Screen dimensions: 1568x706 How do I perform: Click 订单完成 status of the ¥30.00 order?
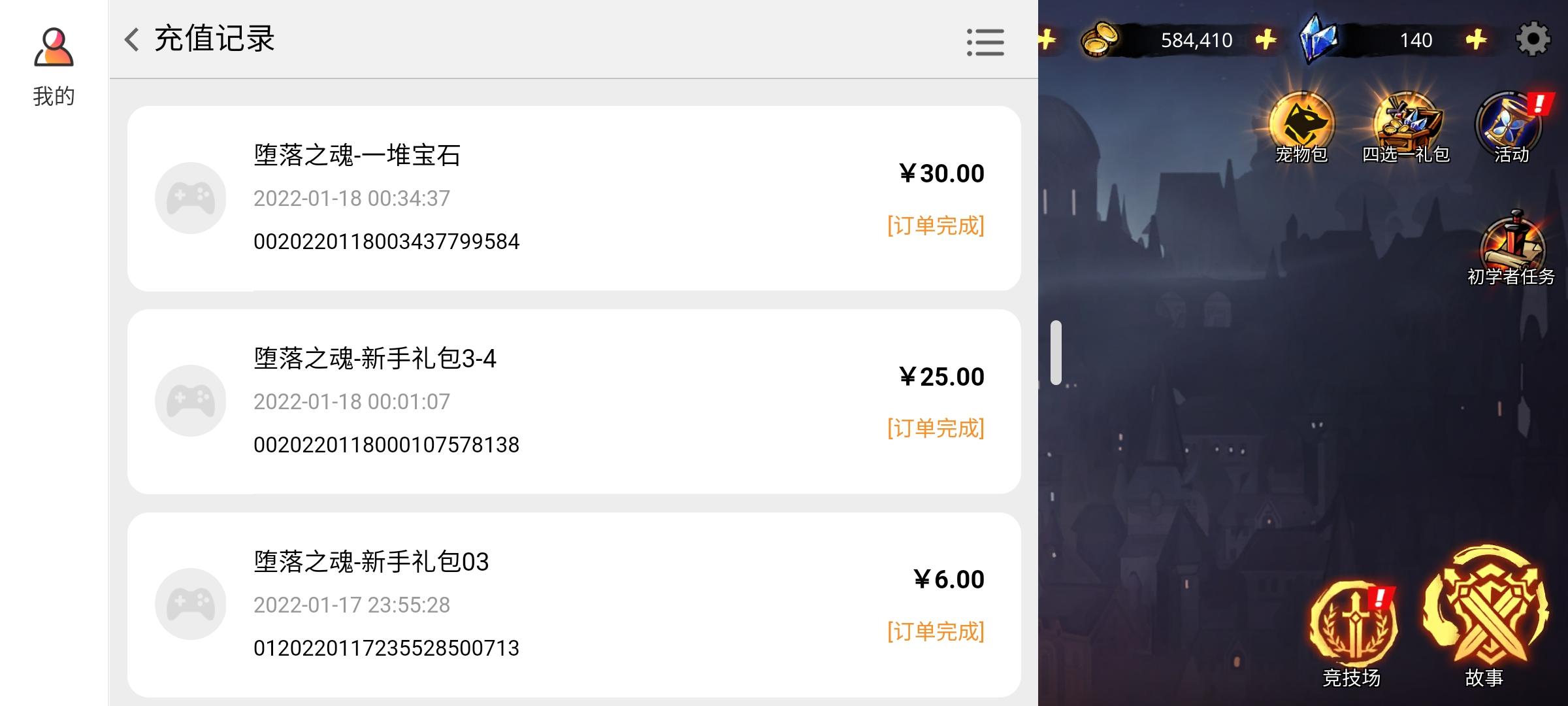[x=936, y=226]
